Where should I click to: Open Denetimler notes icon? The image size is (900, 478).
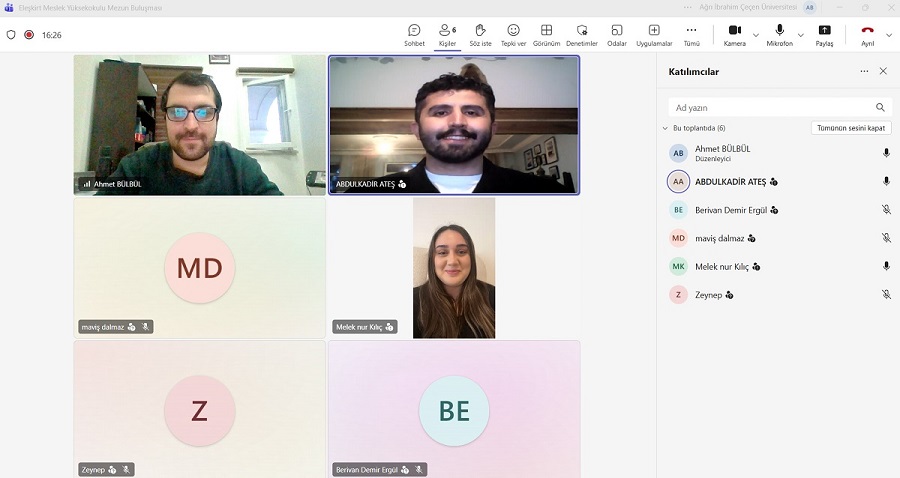[581, 35]
